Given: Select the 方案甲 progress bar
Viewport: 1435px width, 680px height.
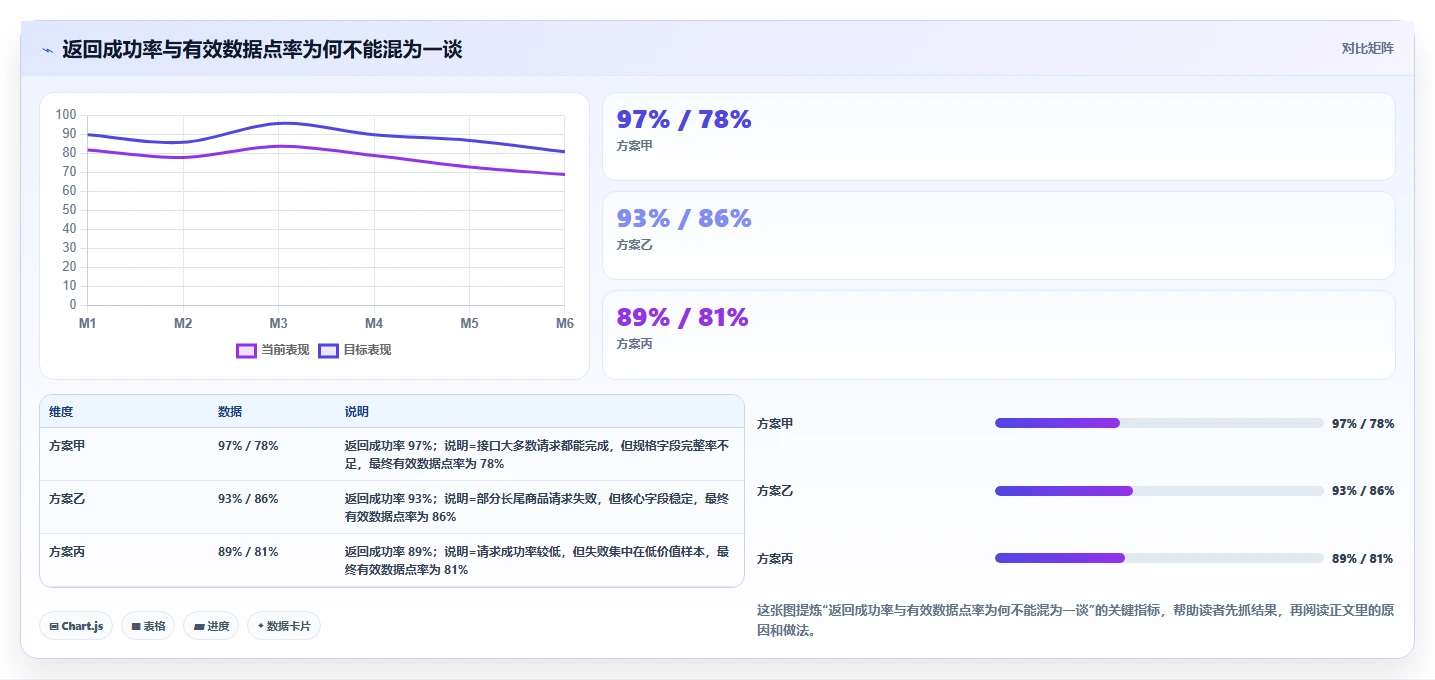Looking at the screenshot, I should coord(1159,423).
